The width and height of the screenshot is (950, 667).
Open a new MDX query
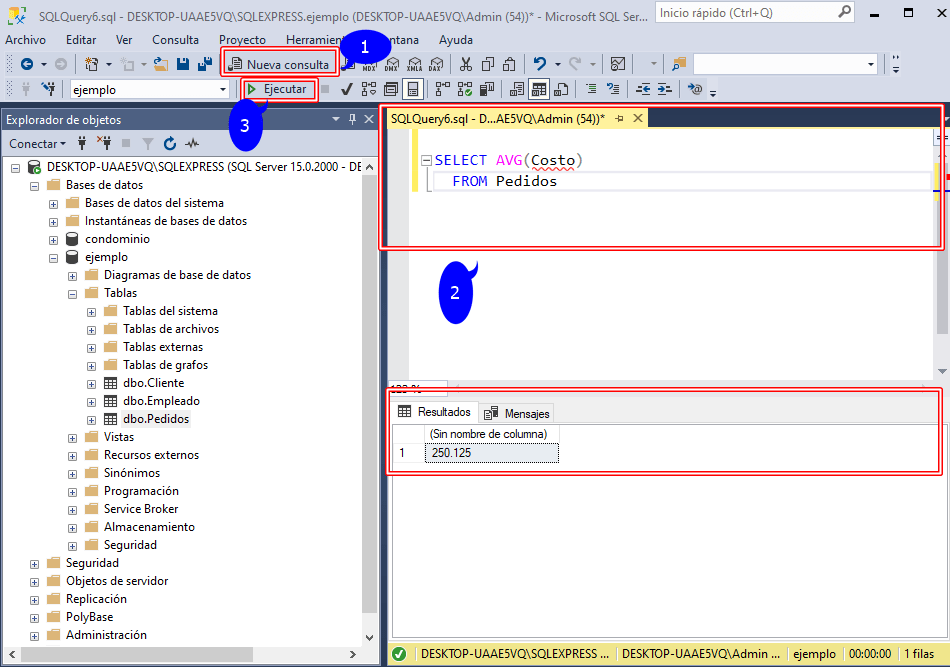point(367,63)
